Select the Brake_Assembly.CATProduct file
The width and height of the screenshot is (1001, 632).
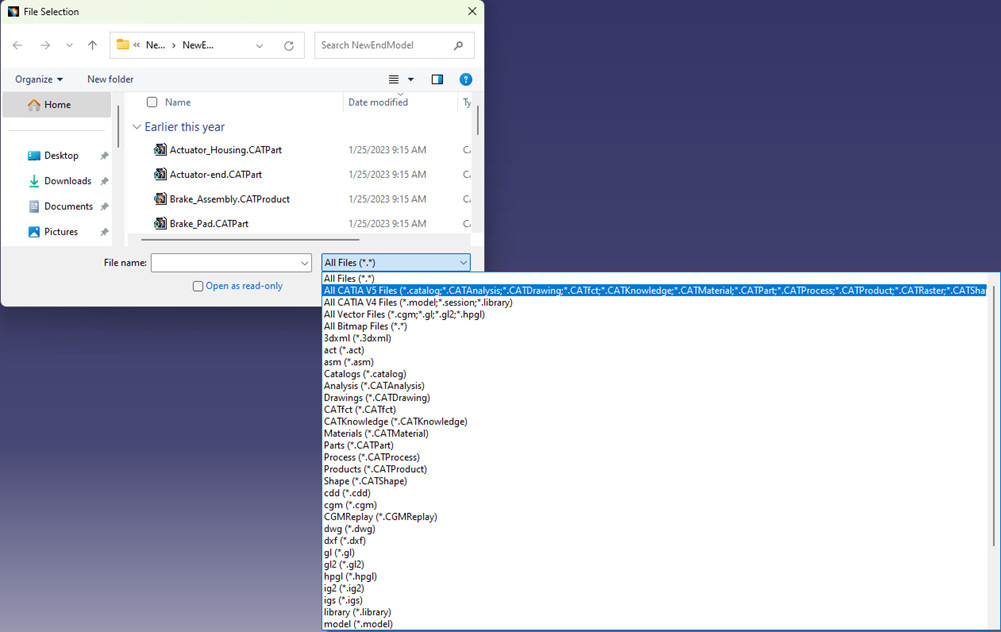pos(229,199)
